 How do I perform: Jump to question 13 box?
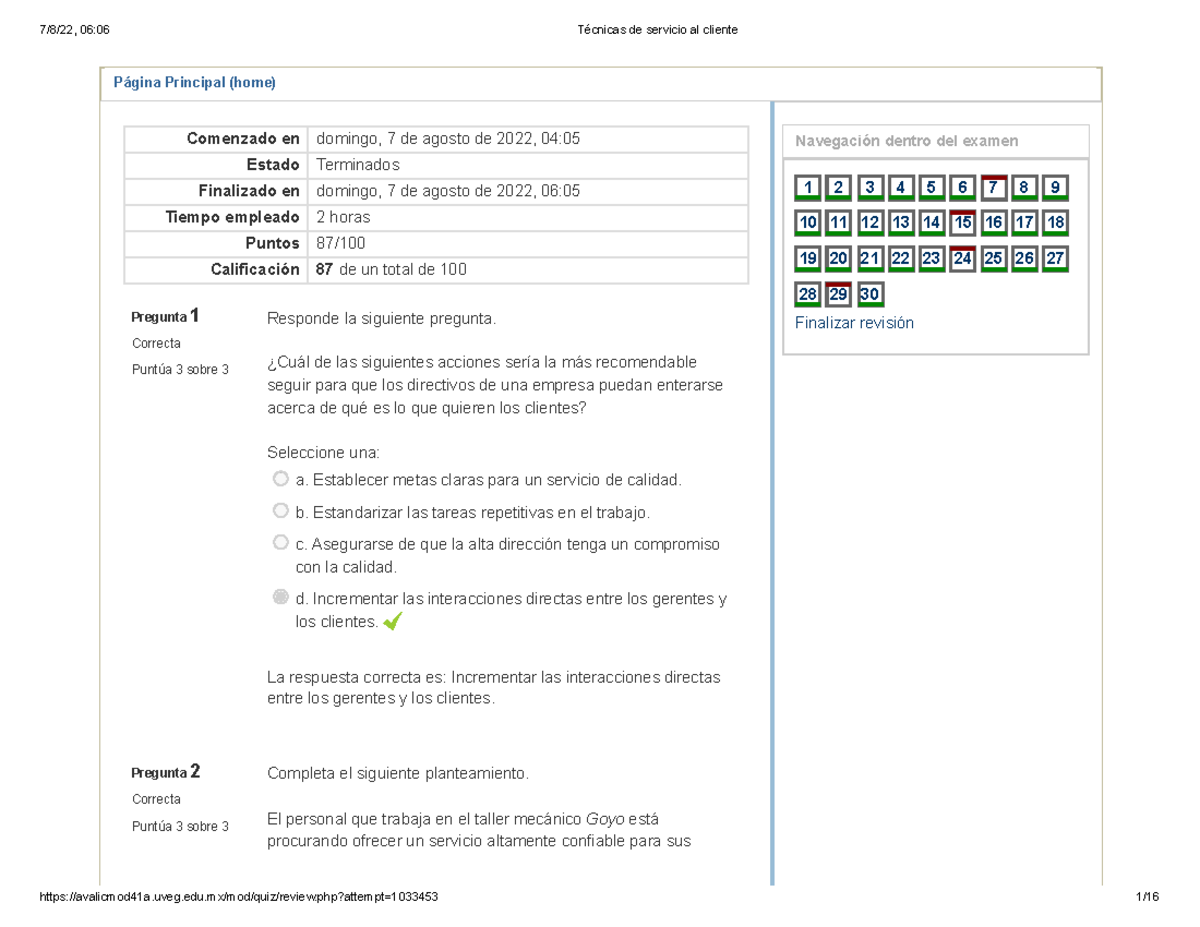901,223
